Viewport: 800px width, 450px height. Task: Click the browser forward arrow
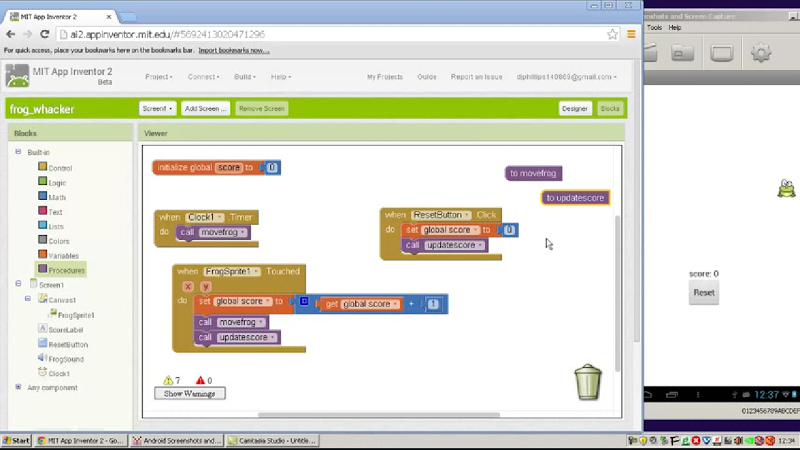(28, 34)
